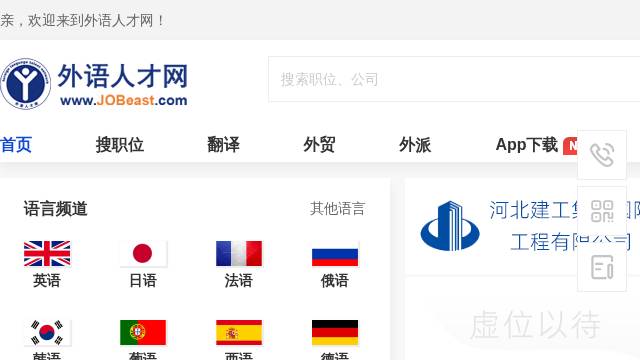This screenshot has width=640, height=360.
Task: Open the phone contact floating icon
Action: point(602,155)
